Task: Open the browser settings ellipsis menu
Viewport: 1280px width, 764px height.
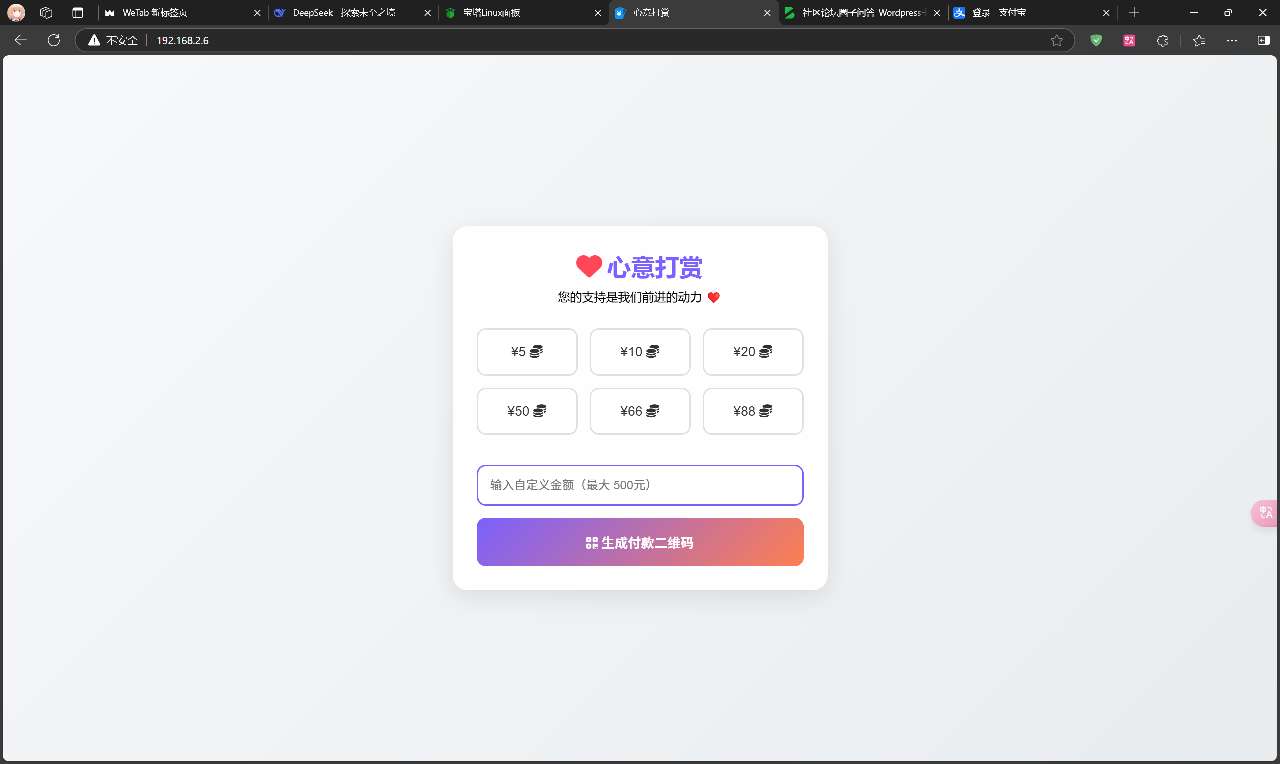Action: point(1232,40)
